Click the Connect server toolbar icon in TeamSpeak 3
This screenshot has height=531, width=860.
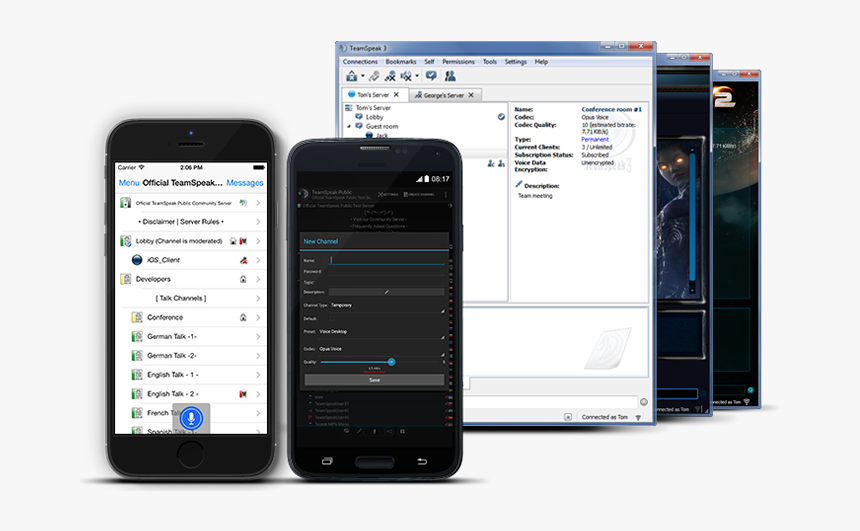click(352, 76)
